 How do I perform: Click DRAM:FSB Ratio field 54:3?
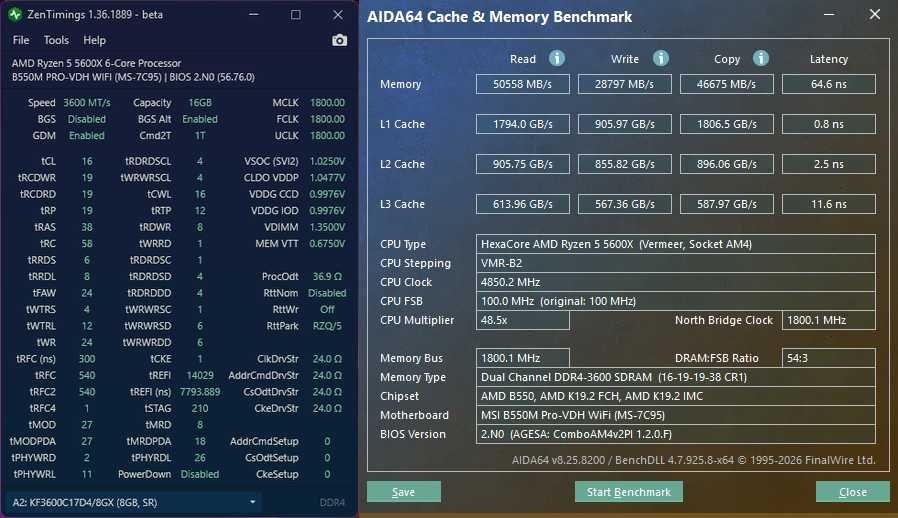(x=829, y=358)
